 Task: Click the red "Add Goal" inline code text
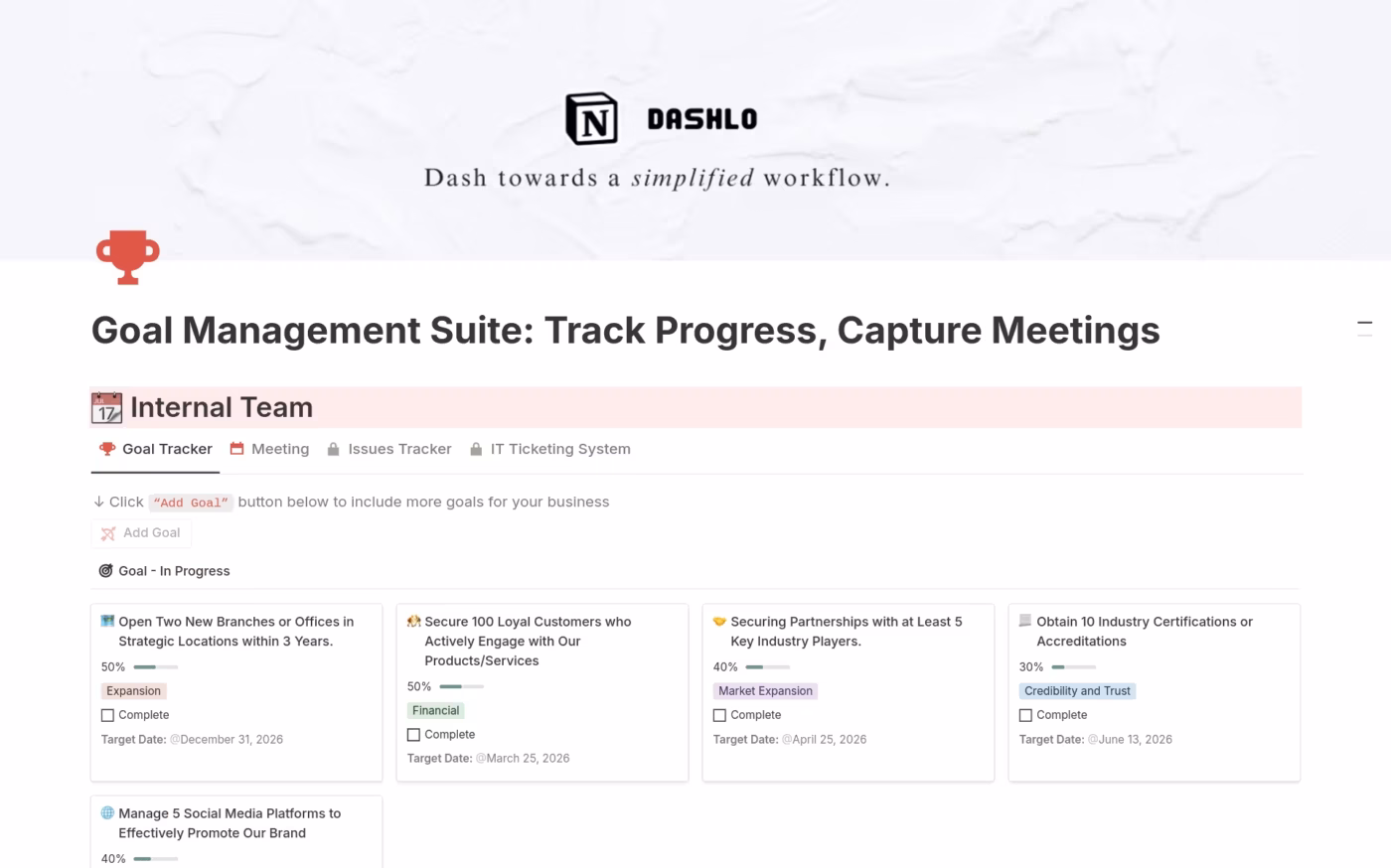(191, 503)
